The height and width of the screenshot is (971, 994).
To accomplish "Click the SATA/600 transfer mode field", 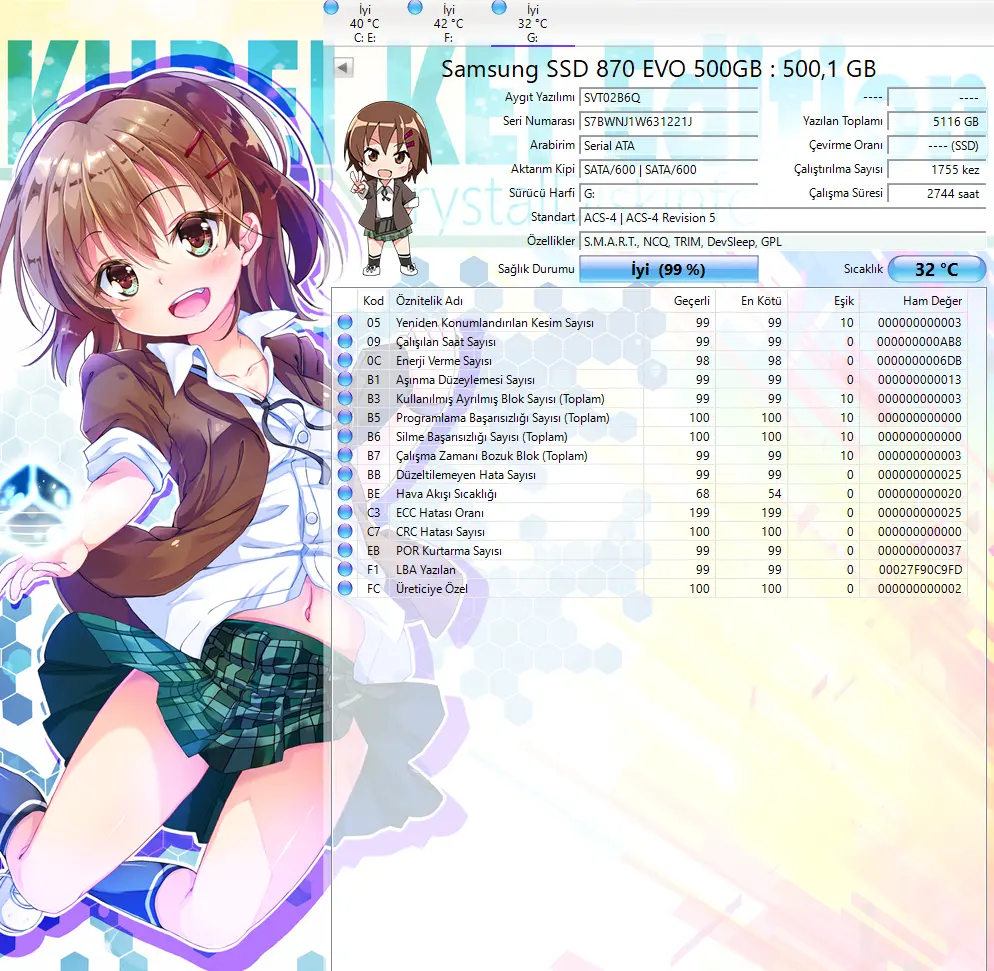I will coord(669,170).
